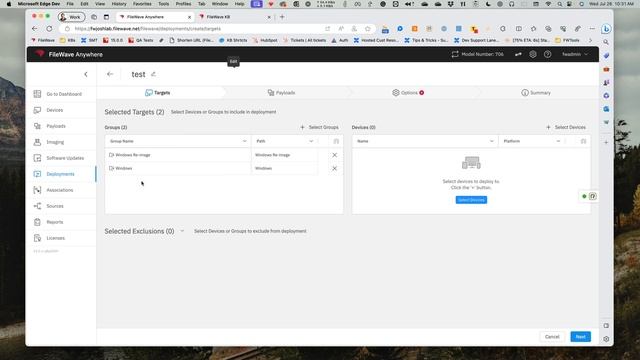Click the browser back arrow
Viewport: 640px width, 360px height.
click(35, 29)
